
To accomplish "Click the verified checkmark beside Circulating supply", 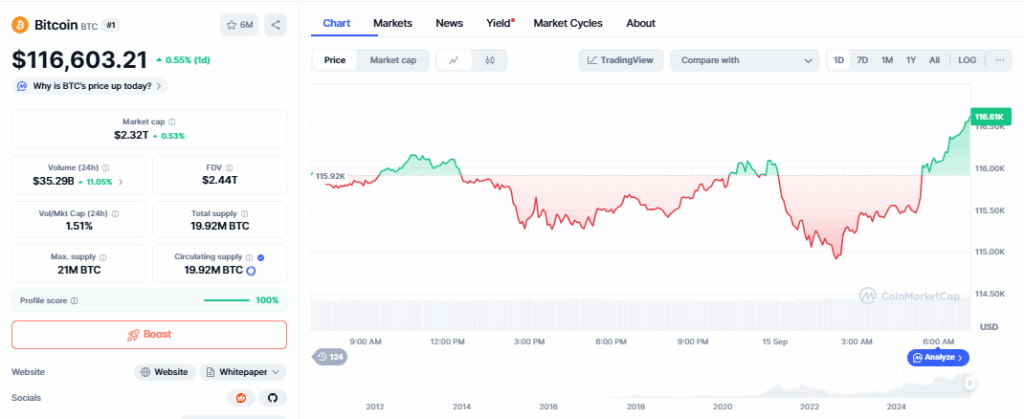I will [261, 258].
